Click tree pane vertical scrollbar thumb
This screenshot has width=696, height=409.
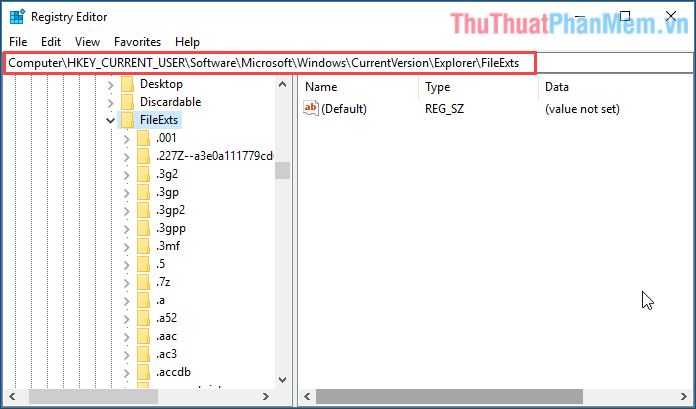(x=282, y=171)
